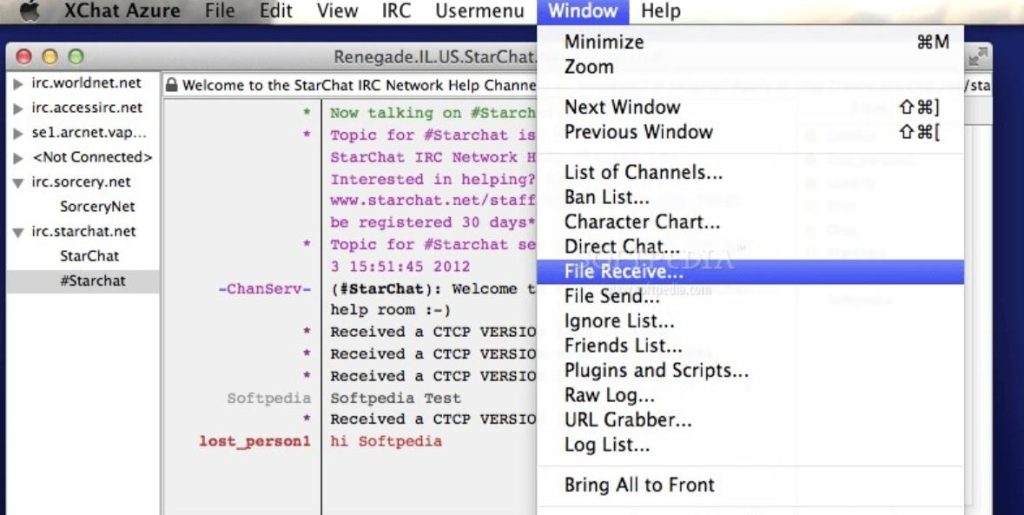
Task: Expand the se1.arcnet.vap... server tree
Action: tap(18, 133)
